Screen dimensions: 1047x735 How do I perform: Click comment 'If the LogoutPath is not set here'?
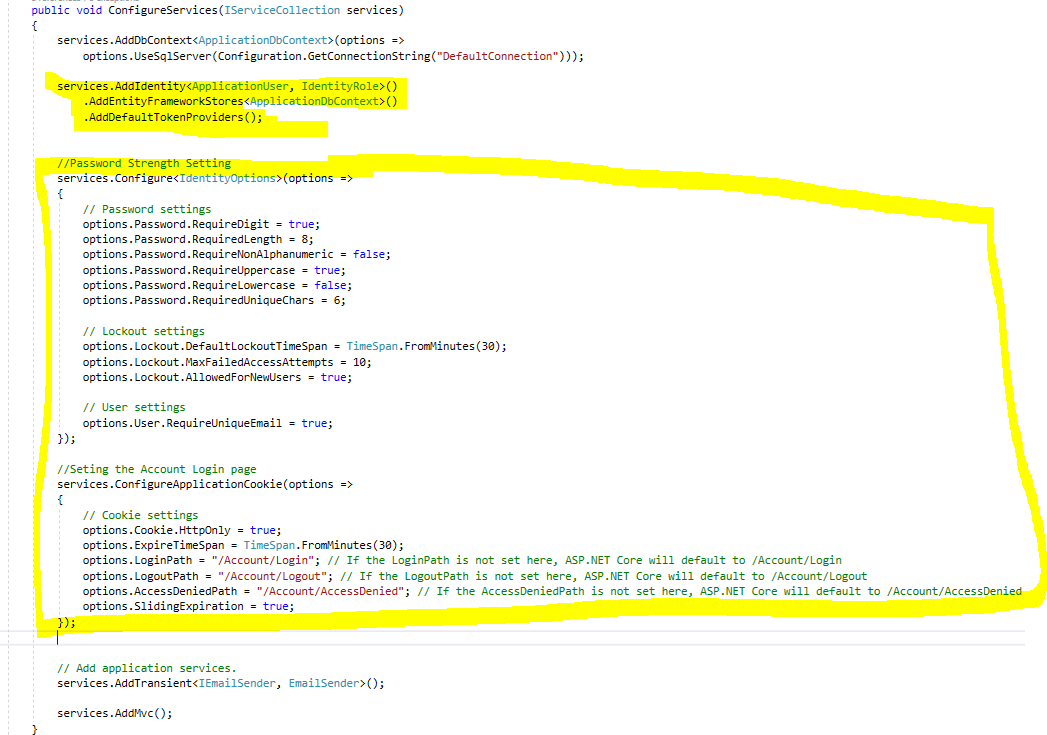466,576
